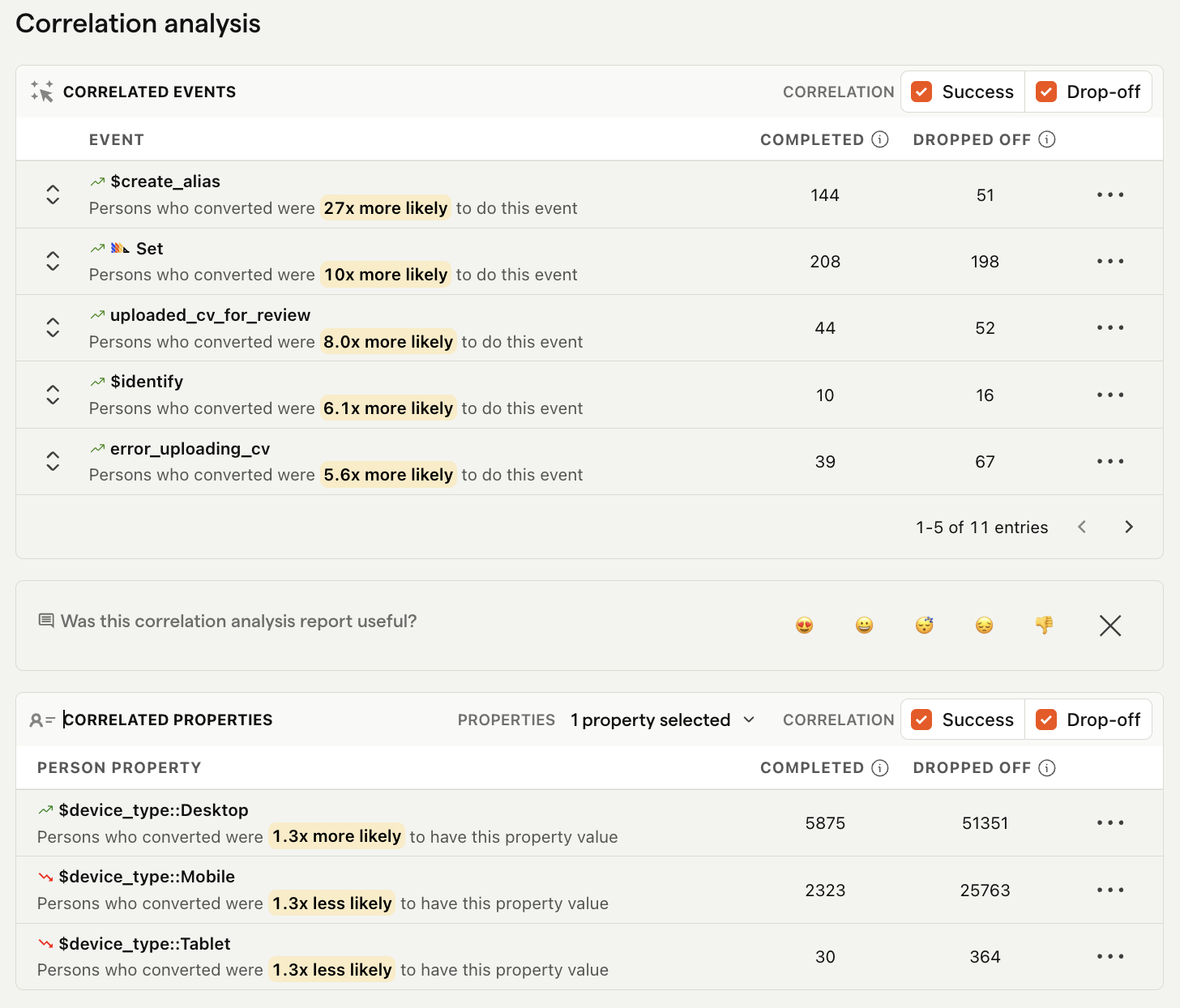Click the correlated properties person icon
This screenshot has width=1180, height=1008.
pos(42,720)
